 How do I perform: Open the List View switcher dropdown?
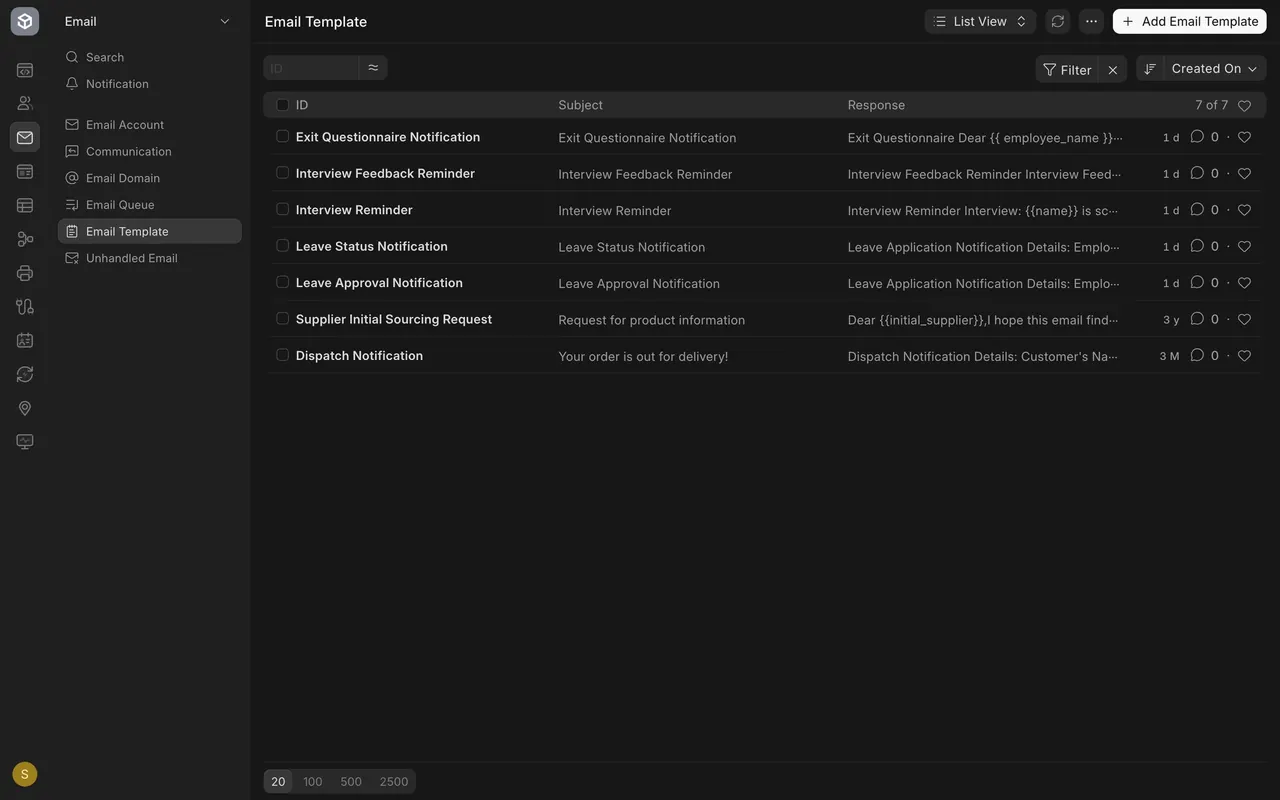[x=980, y=21]
